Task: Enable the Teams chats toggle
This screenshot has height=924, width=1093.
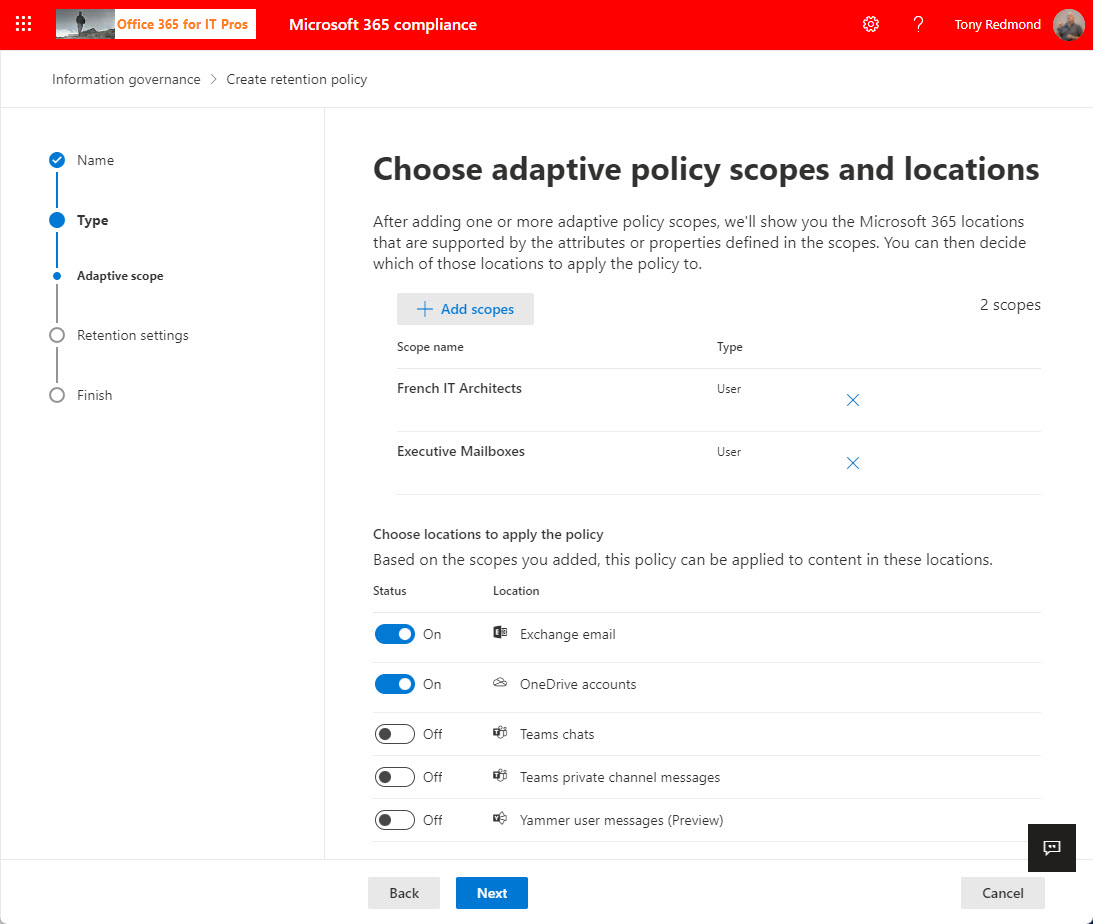Action: [x=394, y=733]
